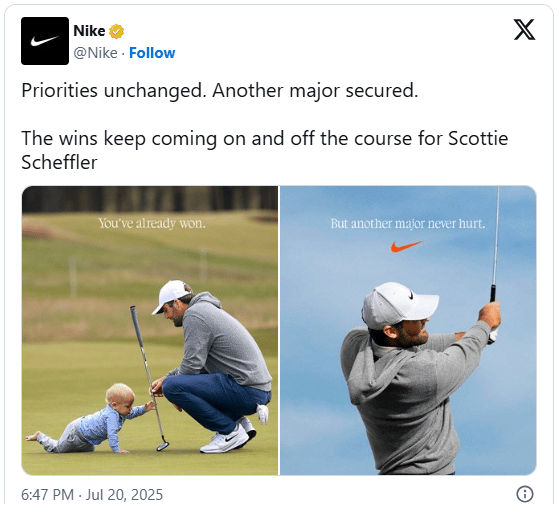Open the right photo of the golf swing

coord(408,330)
